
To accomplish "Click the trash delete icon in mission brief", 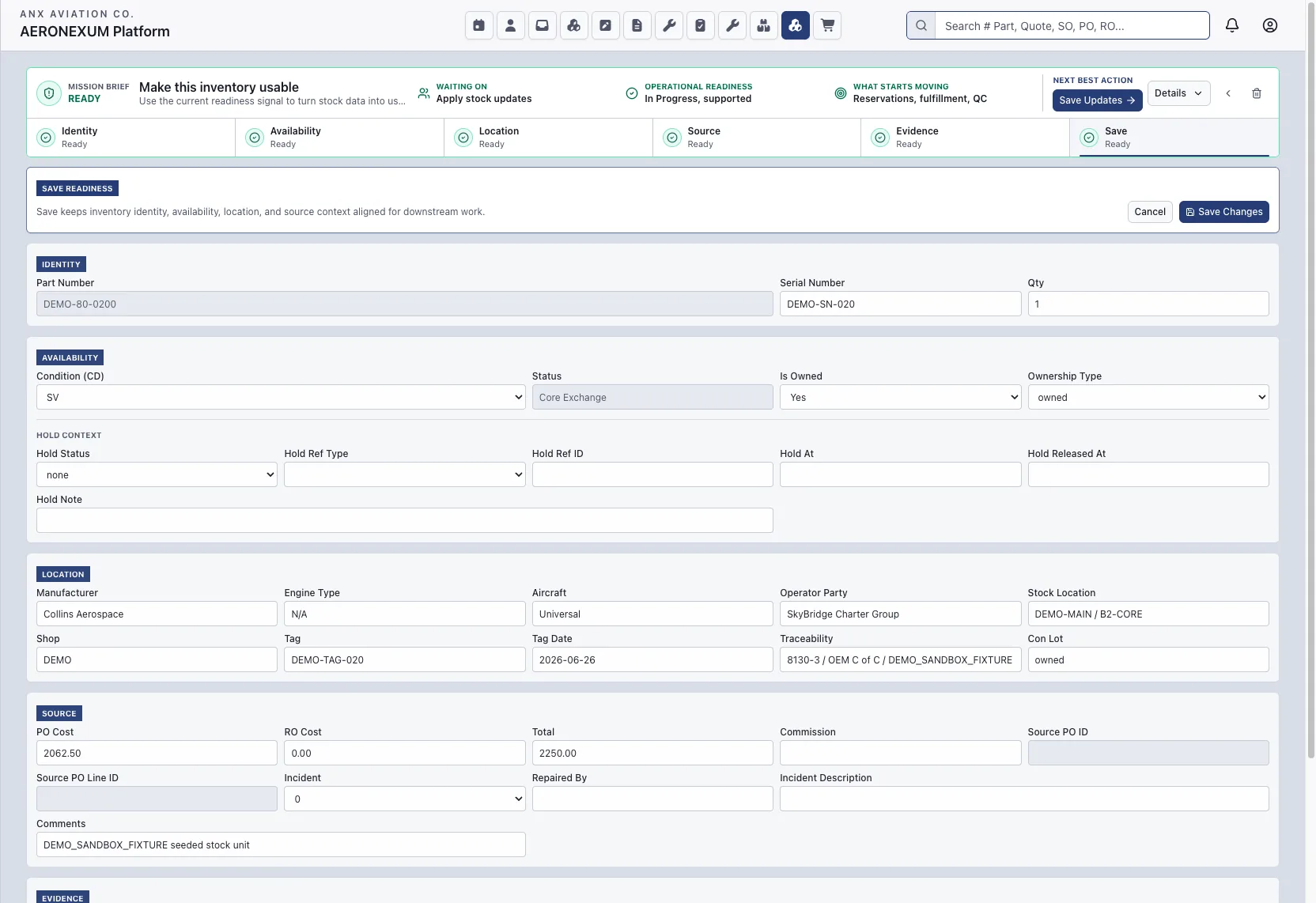I will [1257, 93].
